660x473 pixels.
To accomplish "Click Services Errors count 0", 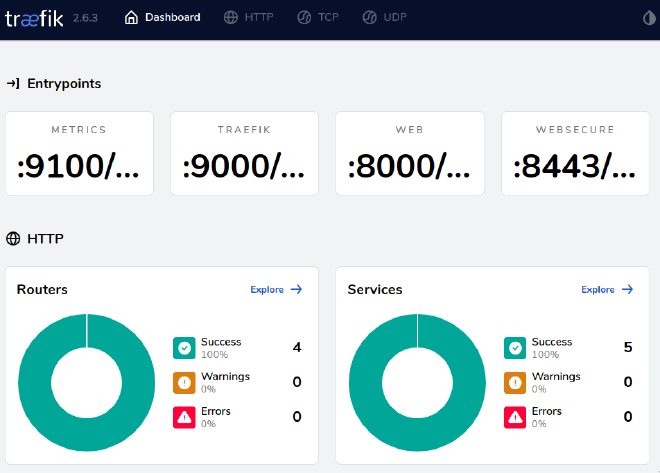I will point(628,416).
